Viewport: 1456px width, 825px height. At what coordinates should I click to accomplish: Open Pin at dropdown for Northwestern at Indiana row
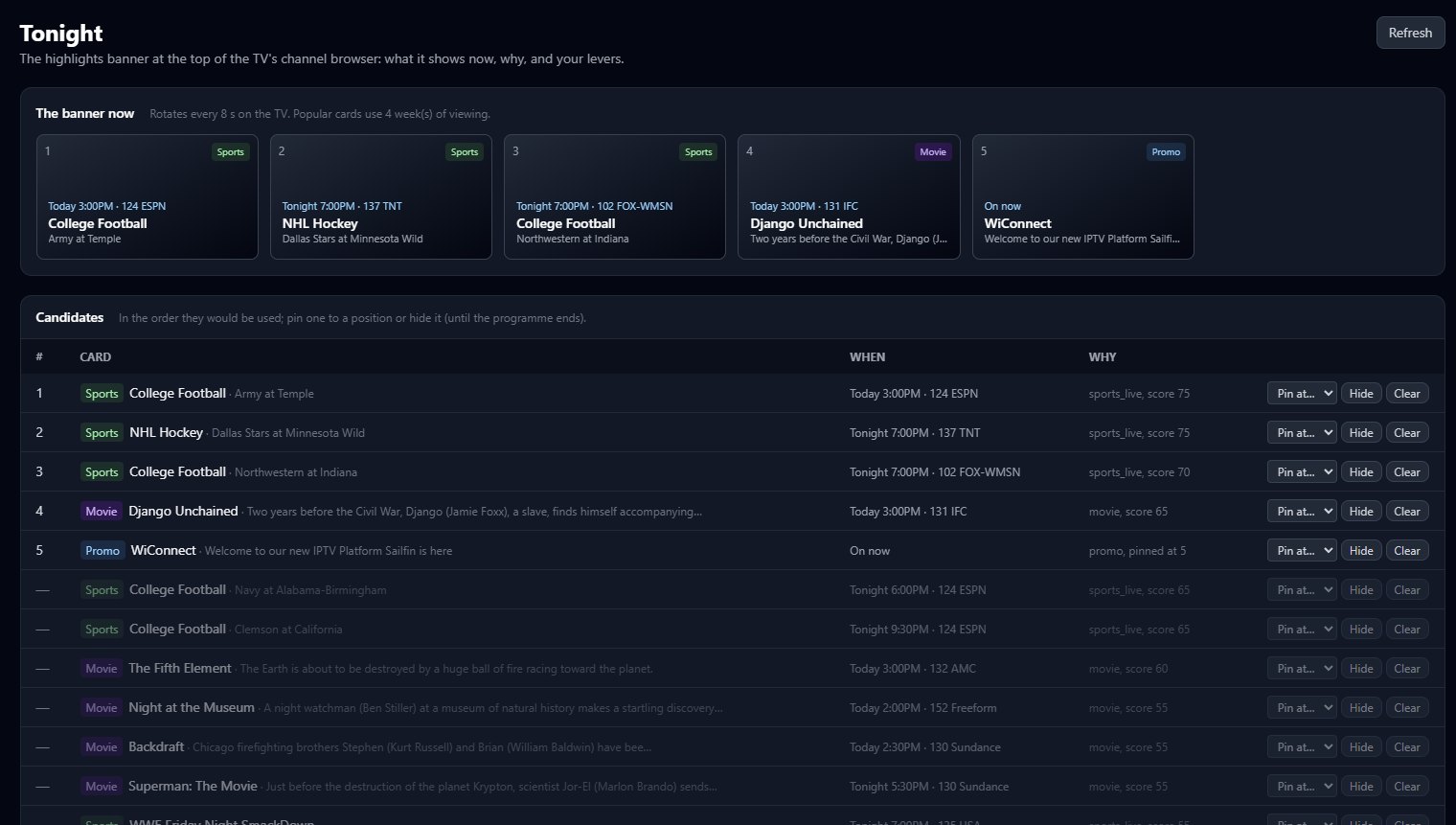(x=1302, y=472)
